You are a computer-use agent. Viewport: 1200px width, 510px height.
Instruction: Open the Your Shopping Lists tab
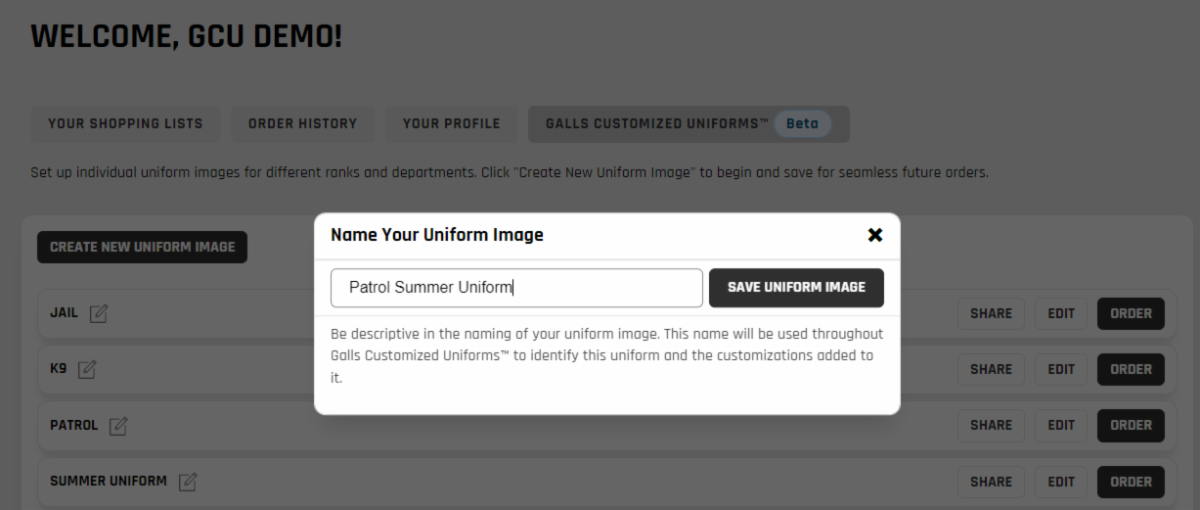tap(125, 124)
